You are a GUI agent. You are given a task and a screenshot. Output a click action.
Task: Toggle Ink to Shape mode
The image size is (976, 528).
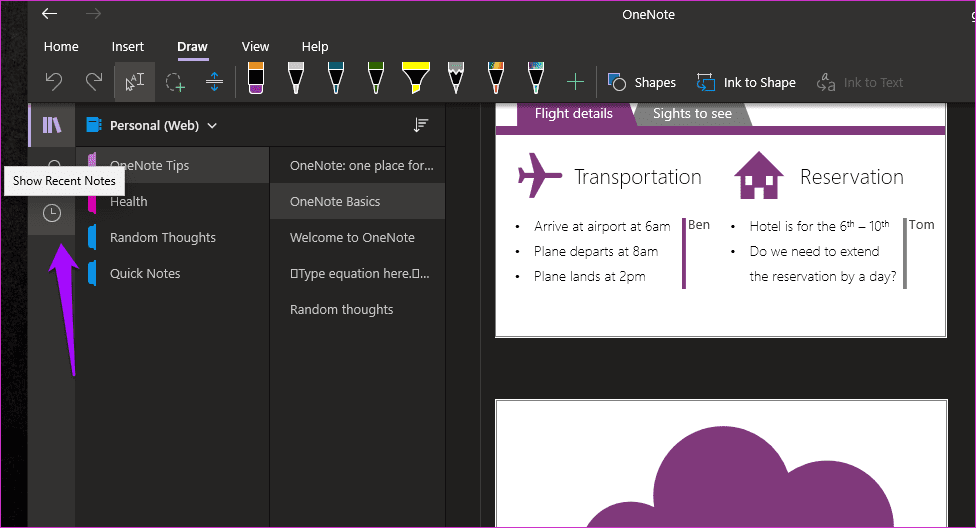pos(746,82)
